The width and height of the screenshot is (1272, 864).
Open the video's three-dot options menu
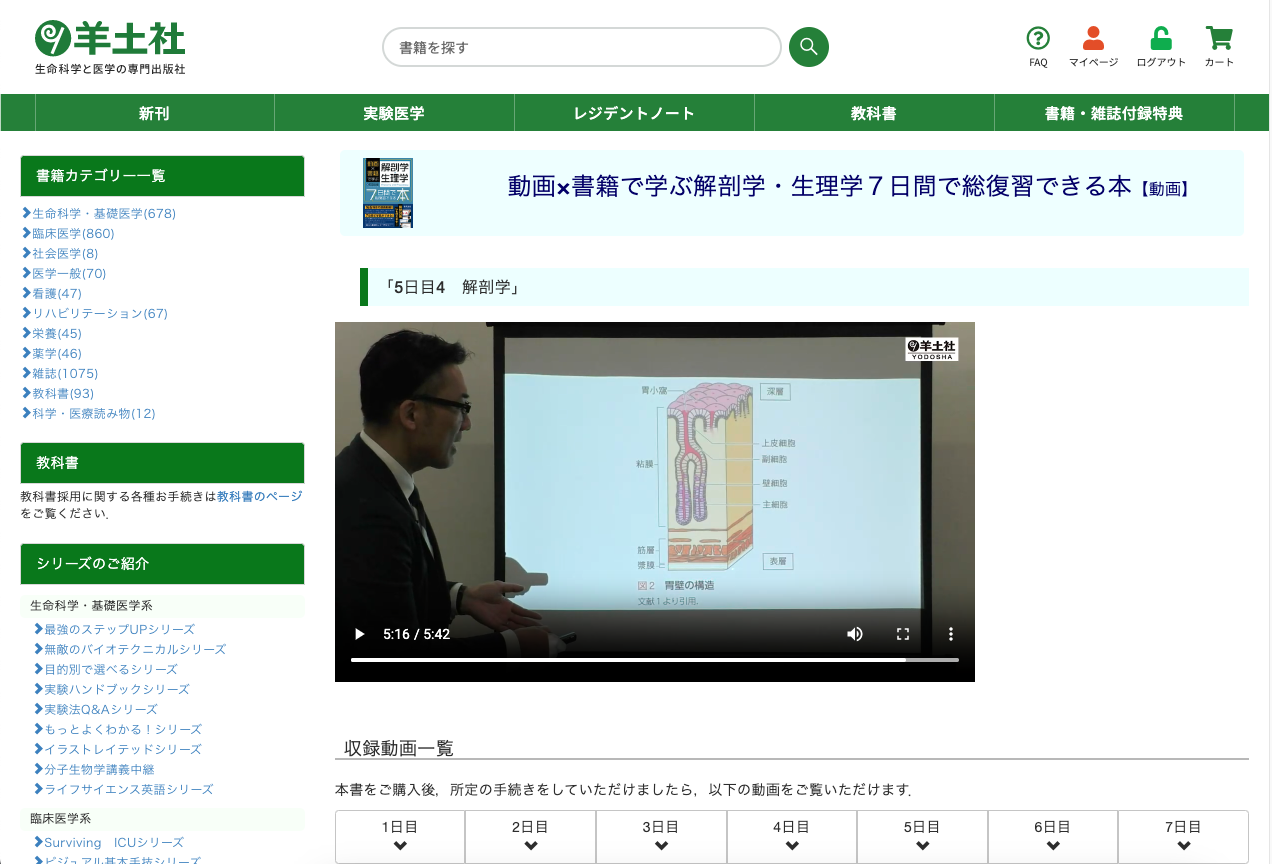click(950, 634)
